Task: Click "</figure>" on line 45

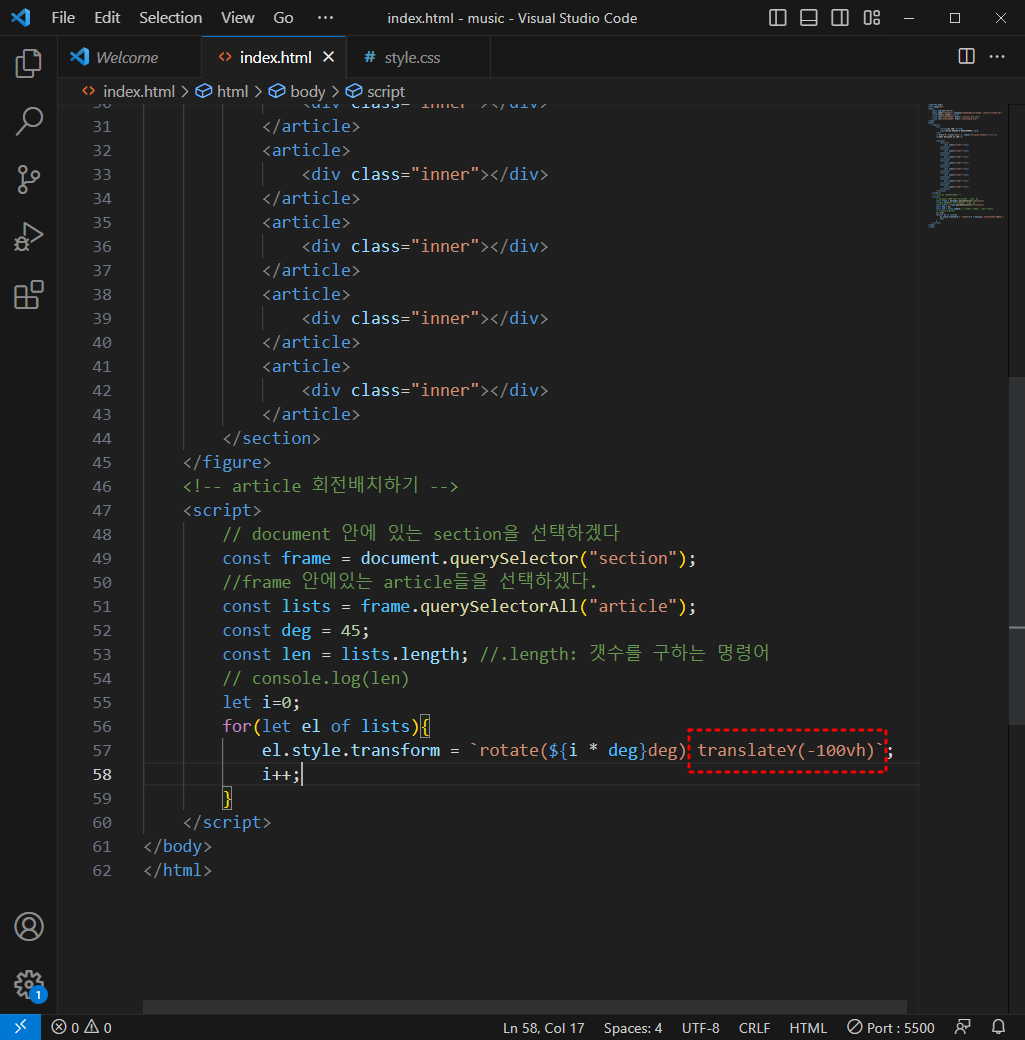Action: (227, 462)
